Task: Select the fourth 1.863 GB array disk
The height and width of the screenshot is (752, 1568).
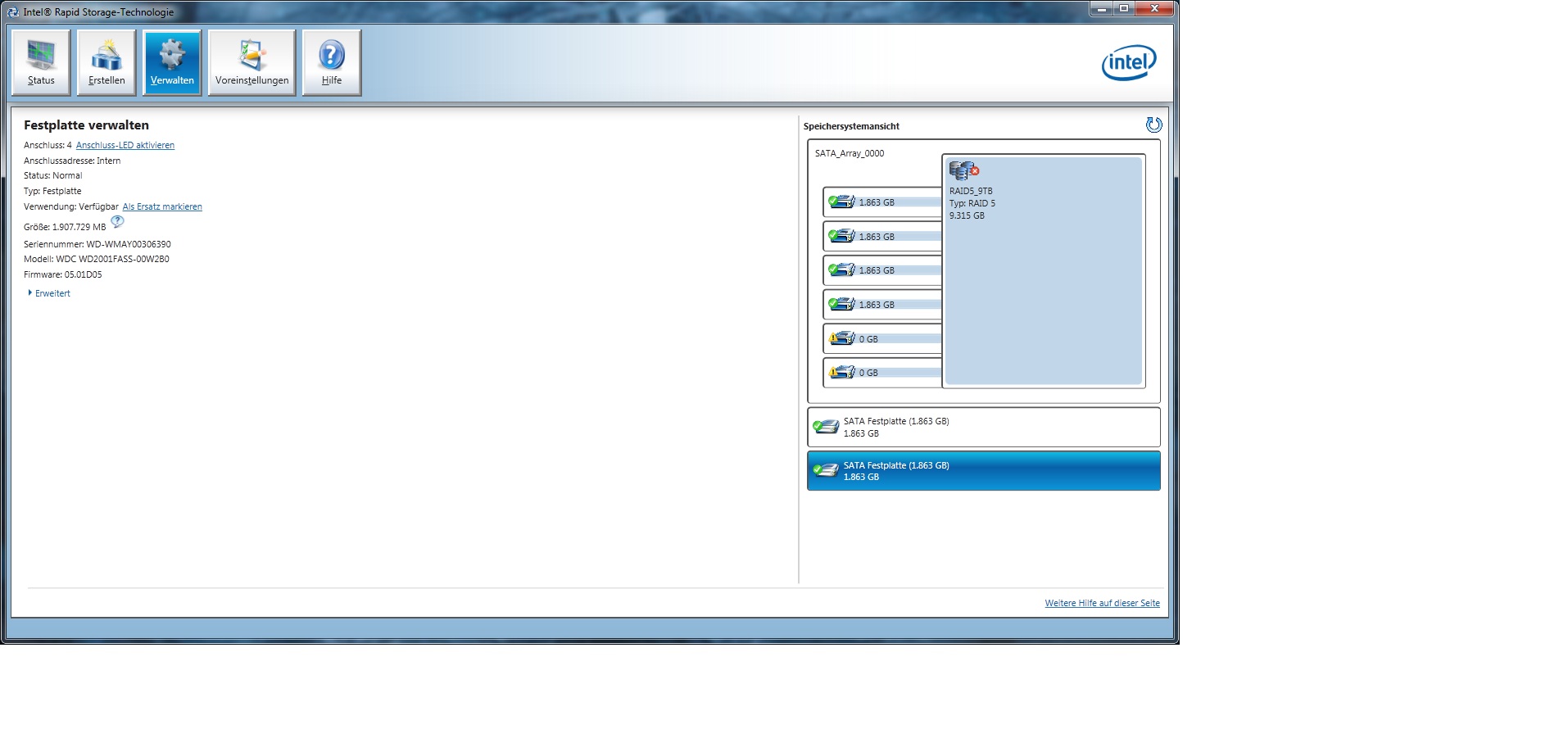Action: 883,305
